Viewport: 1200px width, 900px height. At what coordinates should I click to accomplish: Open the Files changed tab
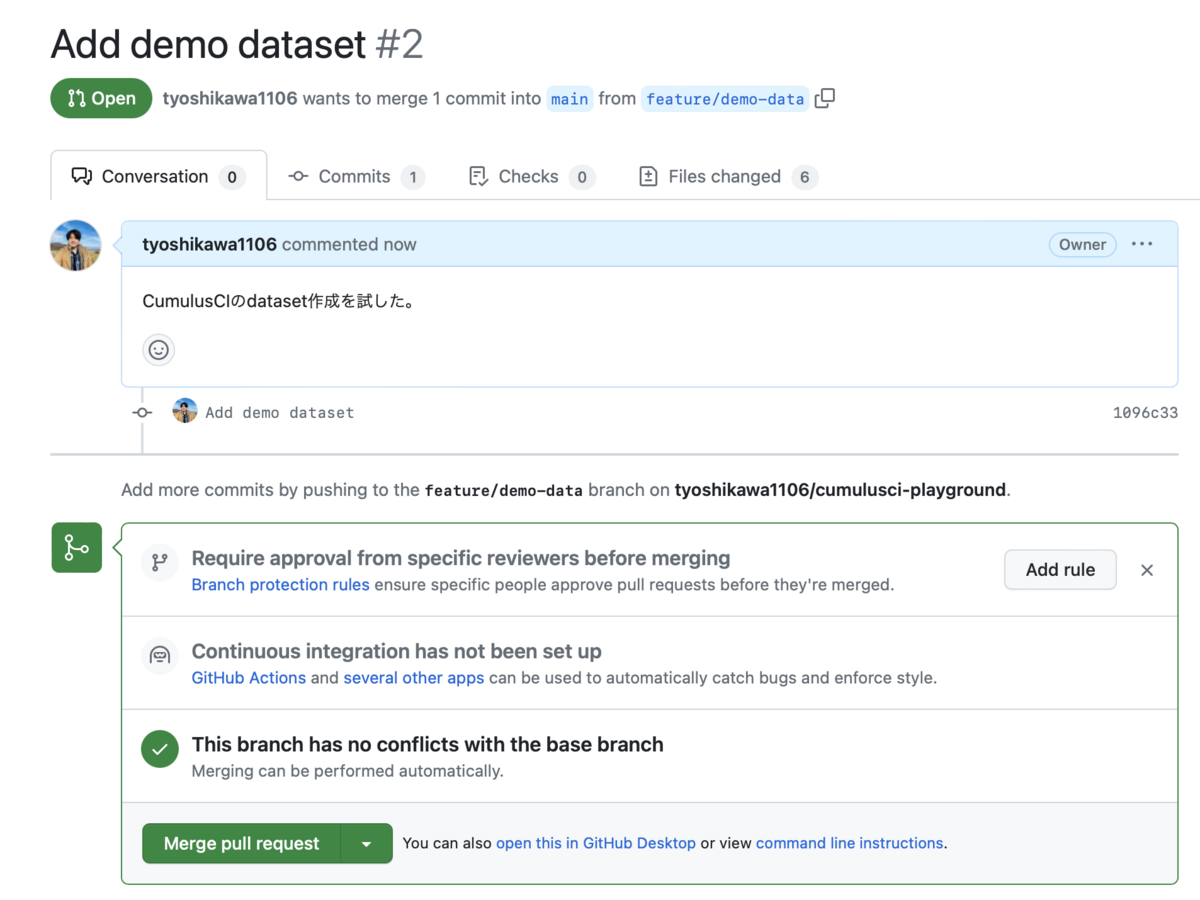coord(726,177)
